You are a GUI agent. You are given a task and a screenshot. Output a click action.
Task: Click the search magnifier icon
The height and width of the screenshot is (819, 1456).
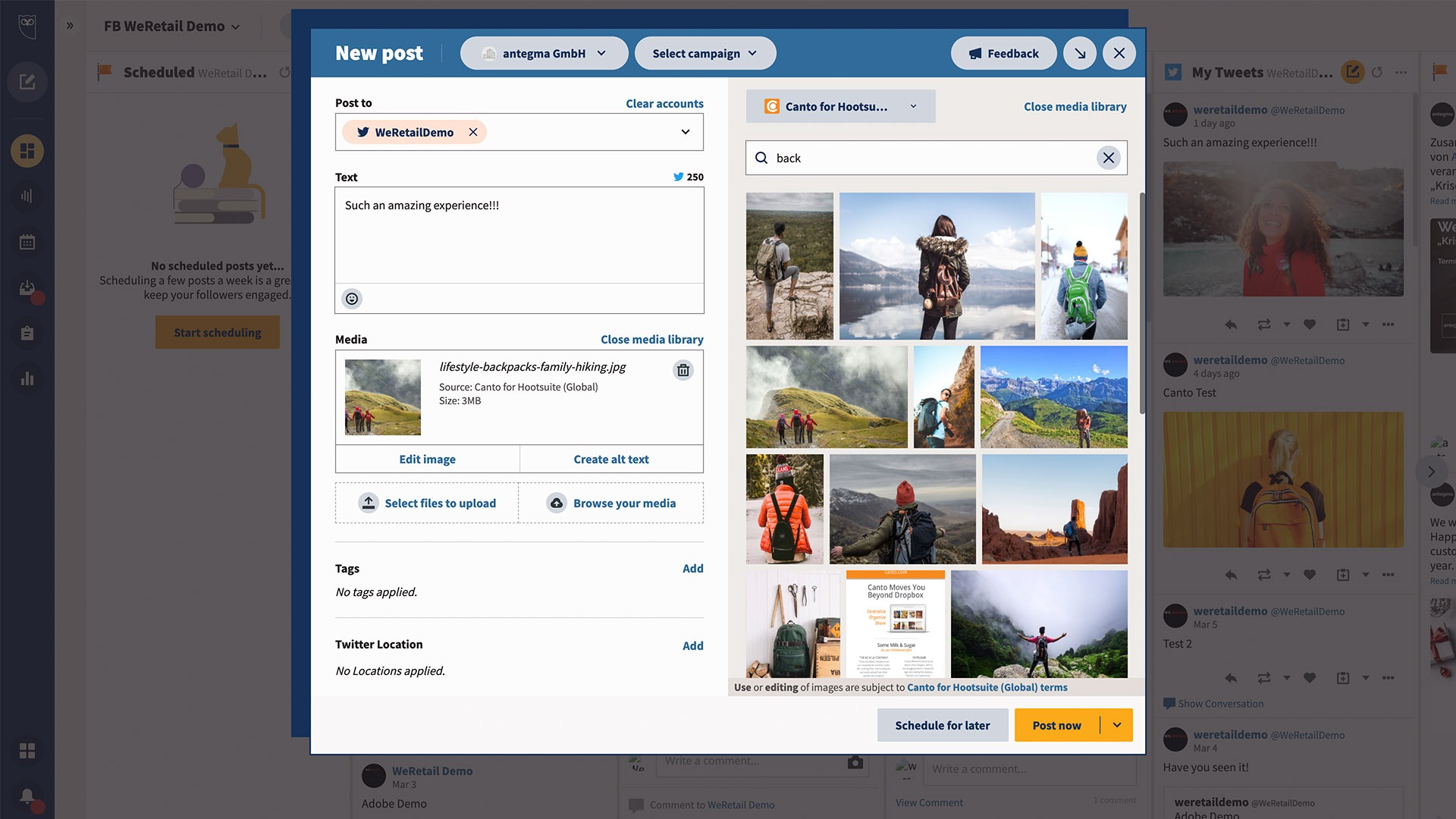coord(761,158)
